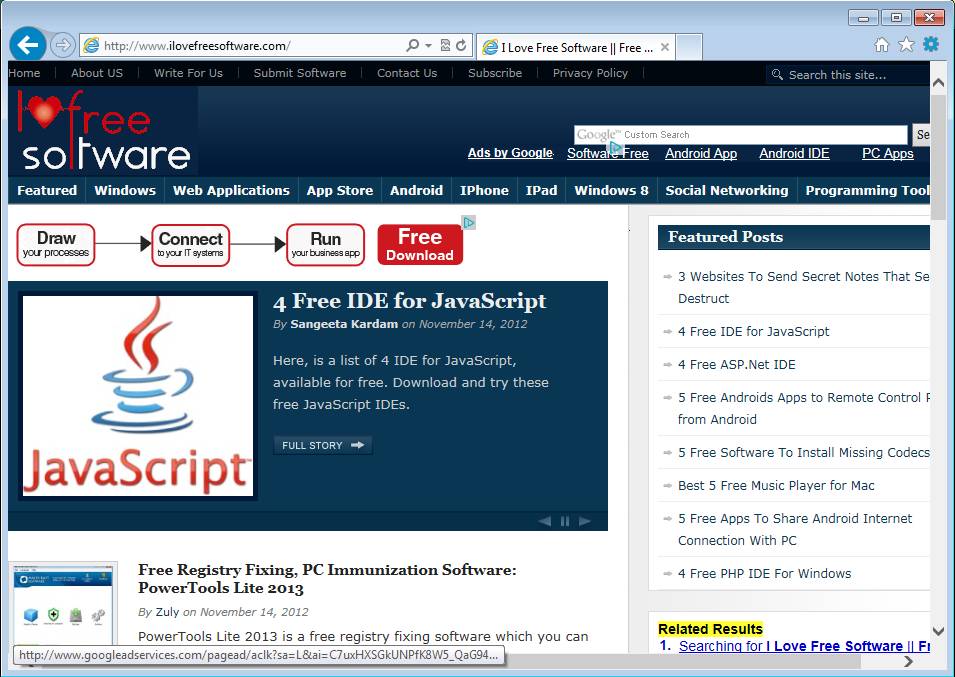Select the Featured category
The width and height of the screenshot is (955, 677).
(47, 191)
